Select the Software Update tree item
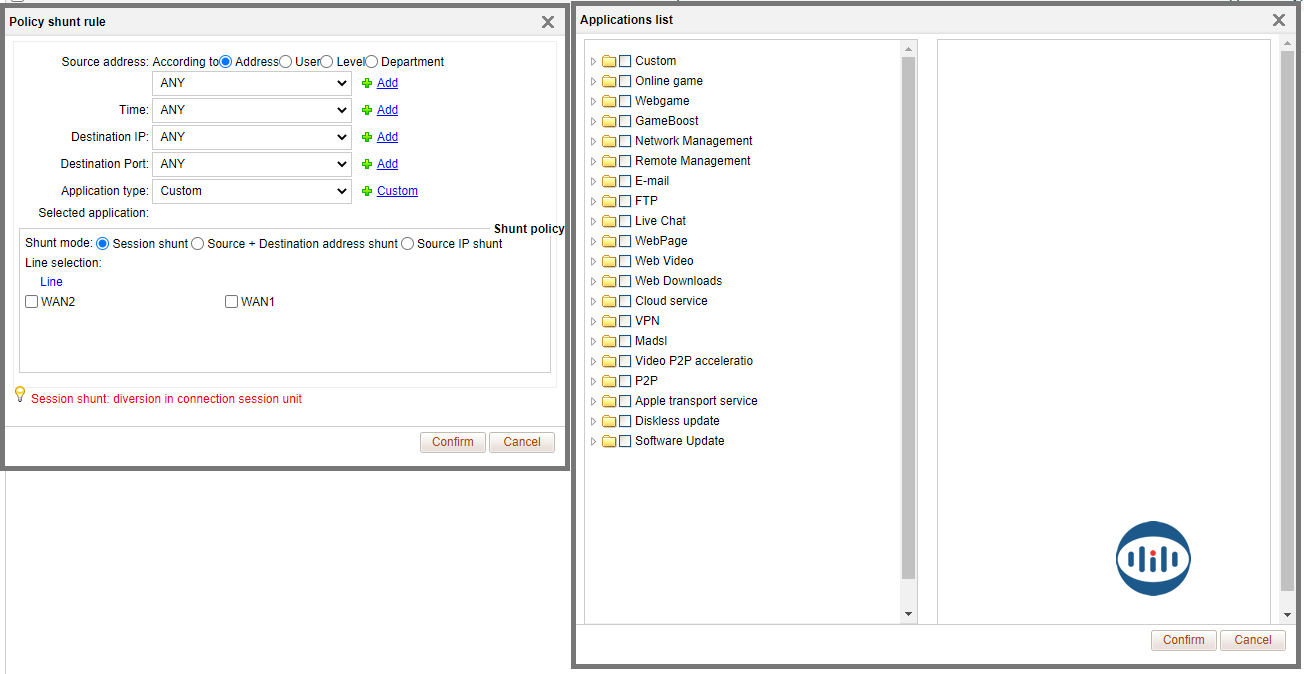 (x=679, y=441)
